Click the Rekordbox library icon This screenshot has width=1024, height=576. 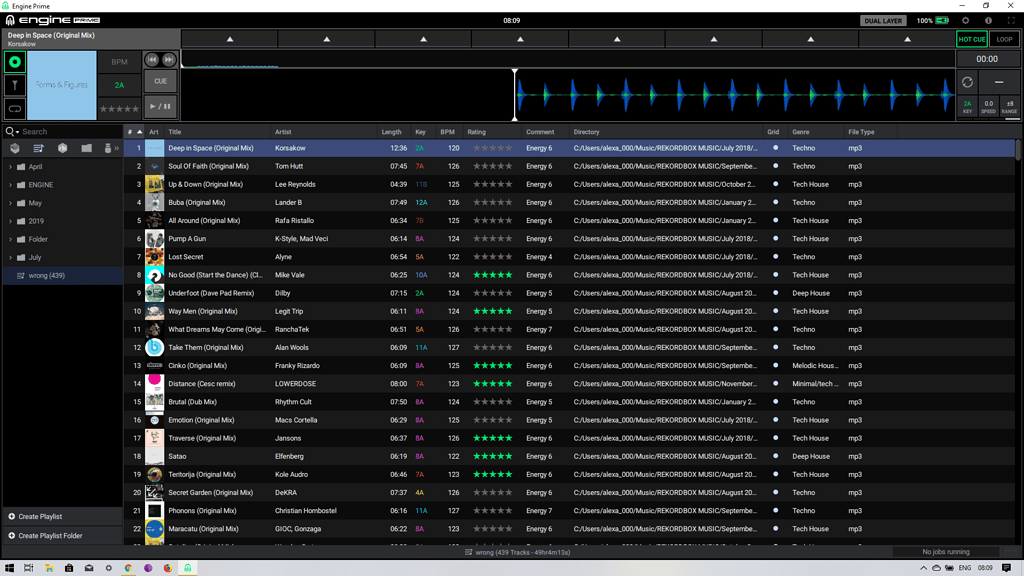pos(61,148)
